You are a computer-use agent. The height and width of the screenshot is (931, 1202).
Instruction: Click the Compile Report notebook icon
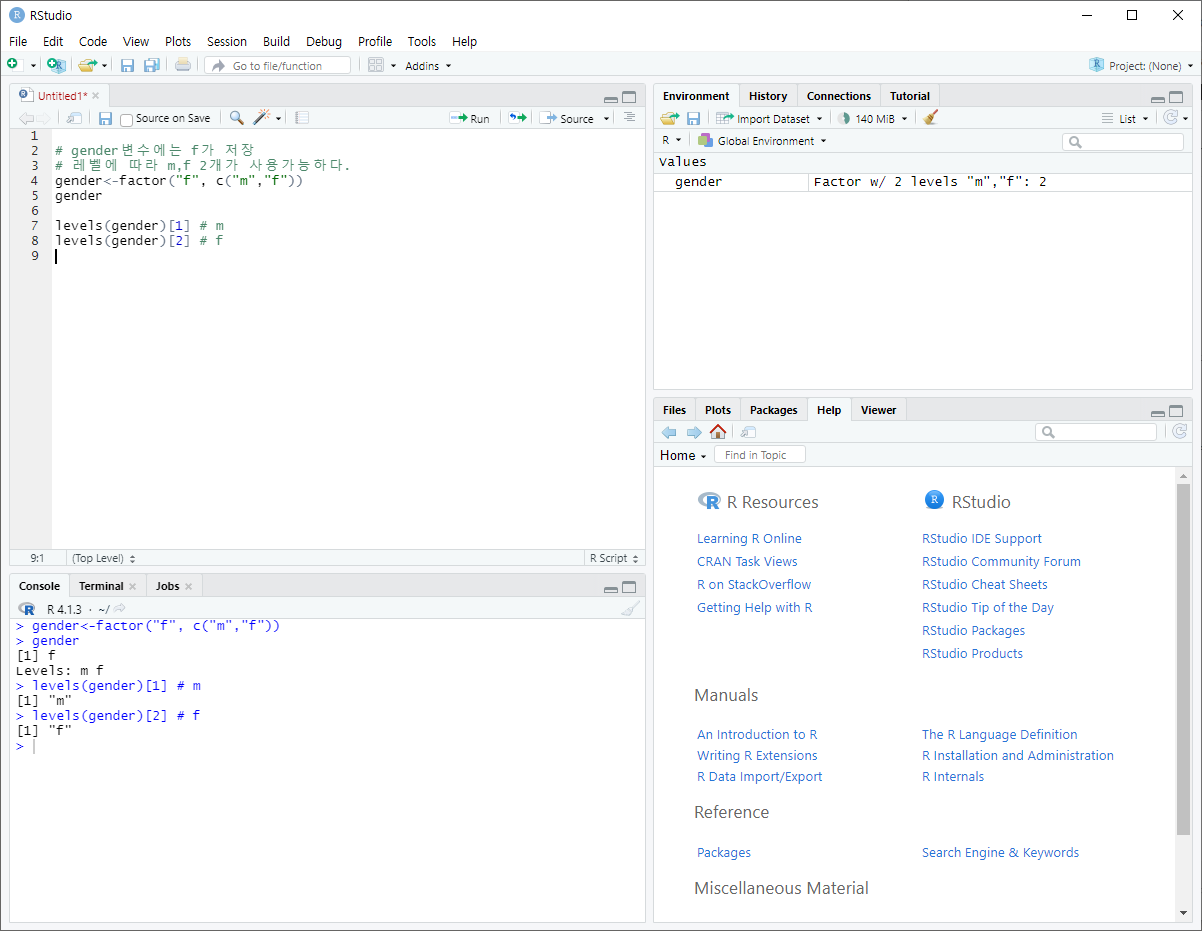point(302,118)
